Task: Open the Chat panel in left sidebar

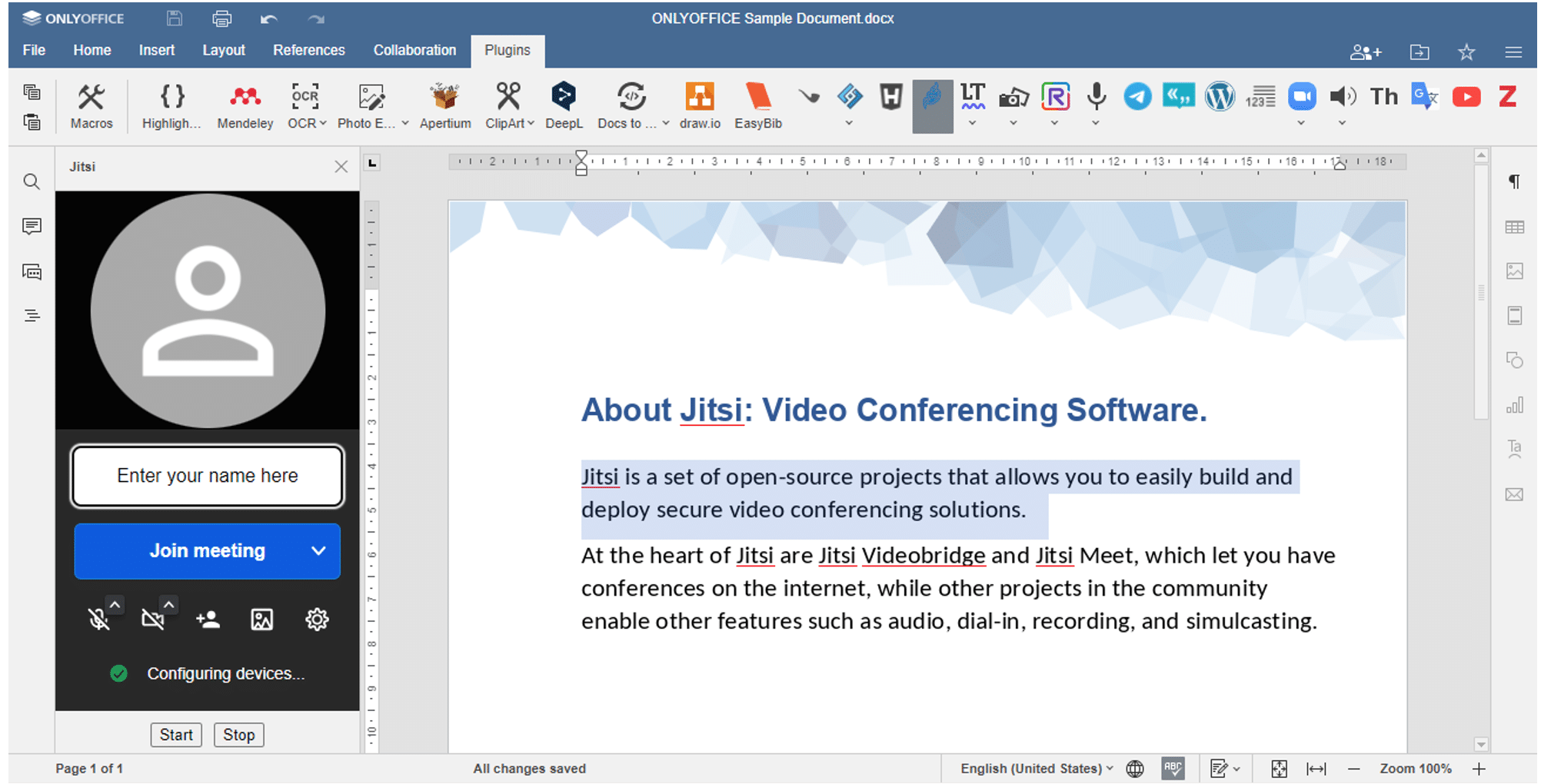Action: click(32, 271)
